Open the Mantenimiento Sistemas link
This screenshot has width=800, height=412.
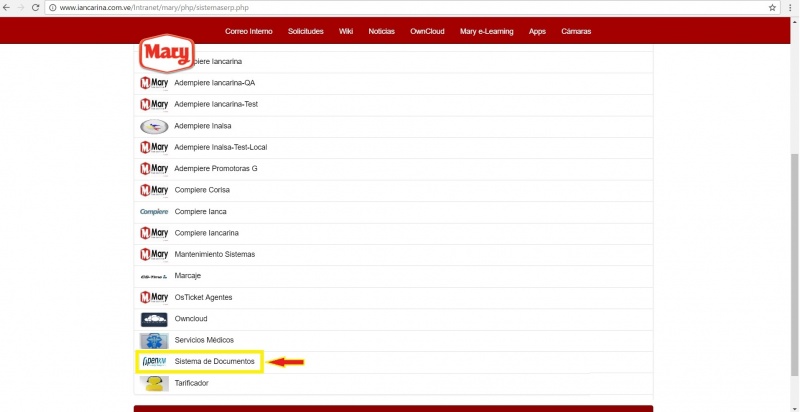[215, 254]
